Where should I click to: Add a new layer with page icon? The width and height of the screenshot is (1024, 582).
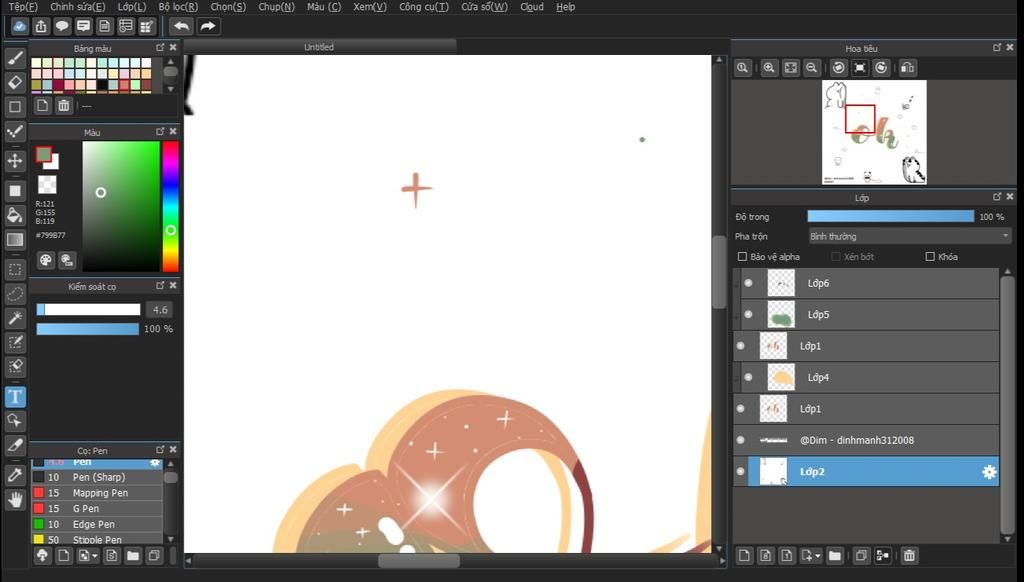point(744,556)
